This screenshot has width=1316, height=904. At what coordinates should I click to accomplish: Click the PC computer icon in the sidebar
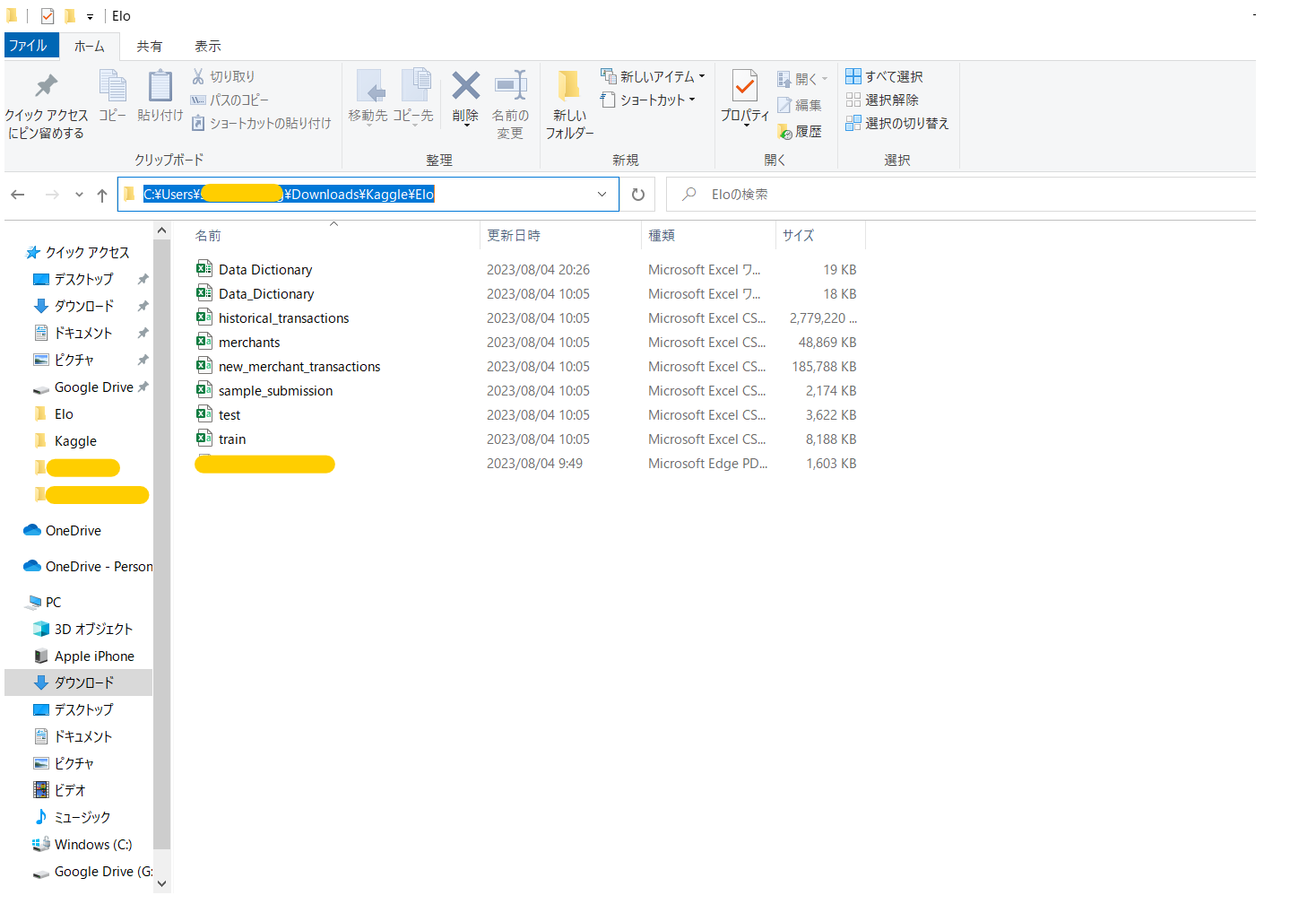pos(35,602)
